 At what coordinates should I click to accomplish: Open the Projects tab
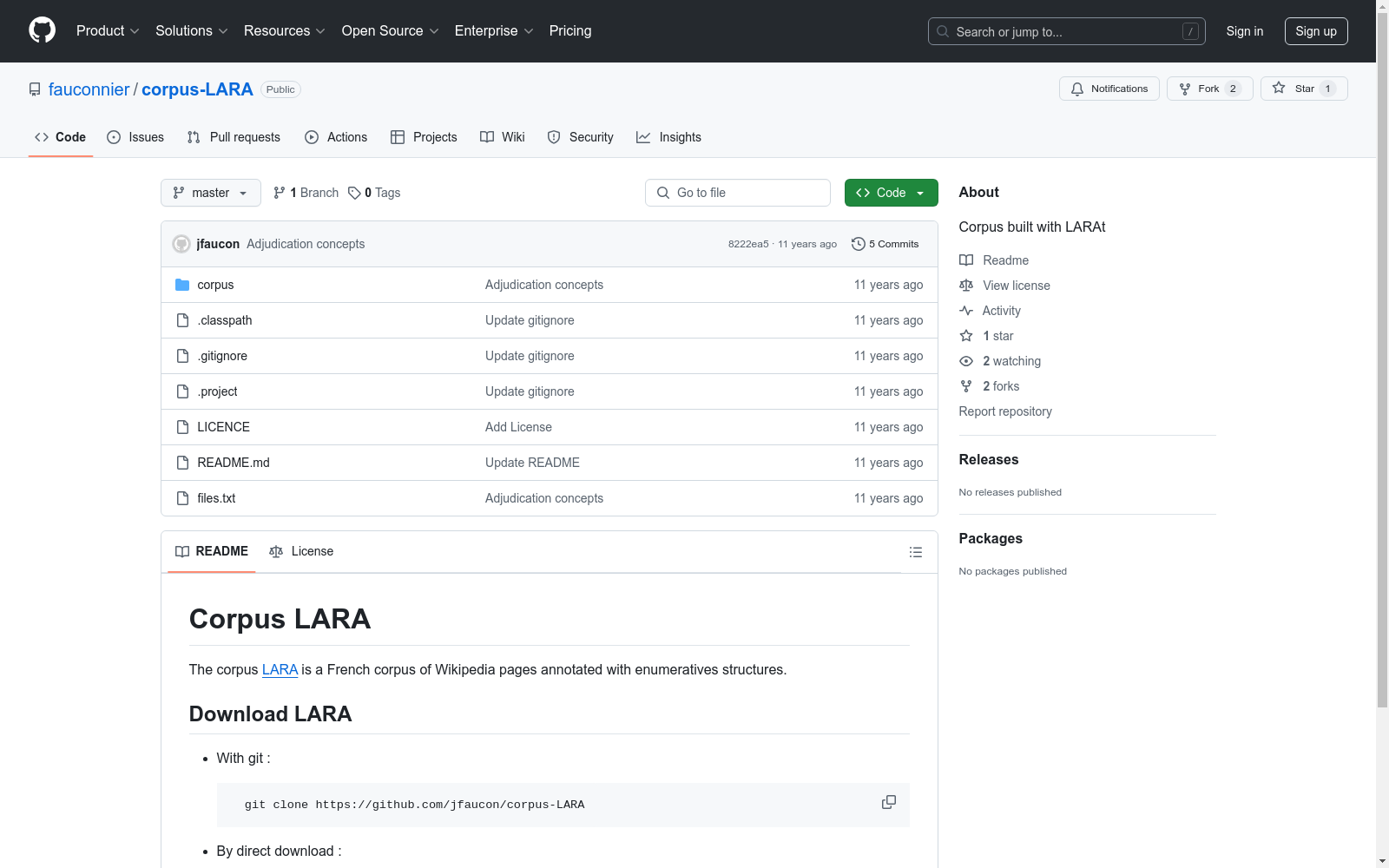[x=424, y=137]
